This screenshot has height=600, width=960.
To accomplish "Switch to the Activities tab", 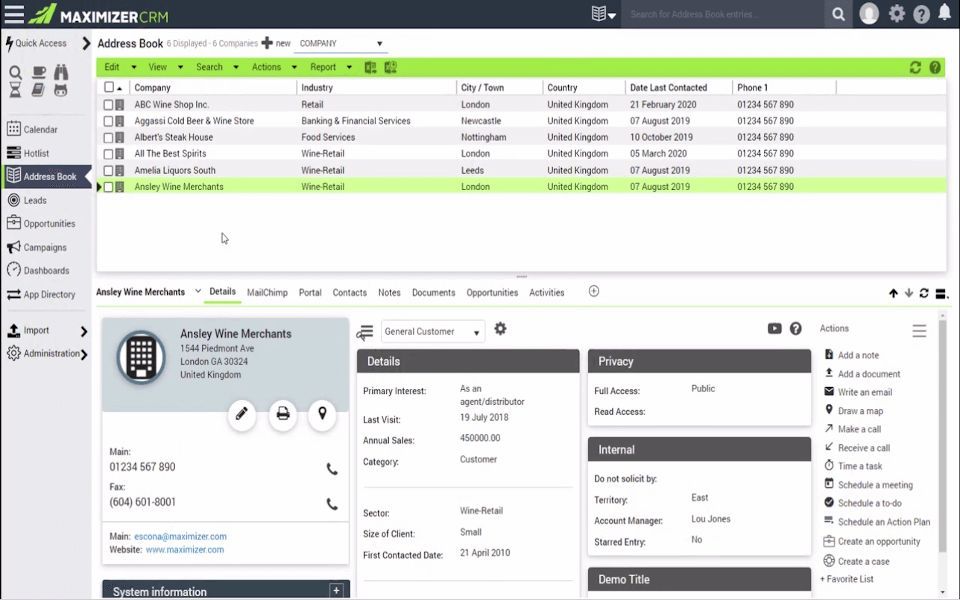I will [547, 293].
